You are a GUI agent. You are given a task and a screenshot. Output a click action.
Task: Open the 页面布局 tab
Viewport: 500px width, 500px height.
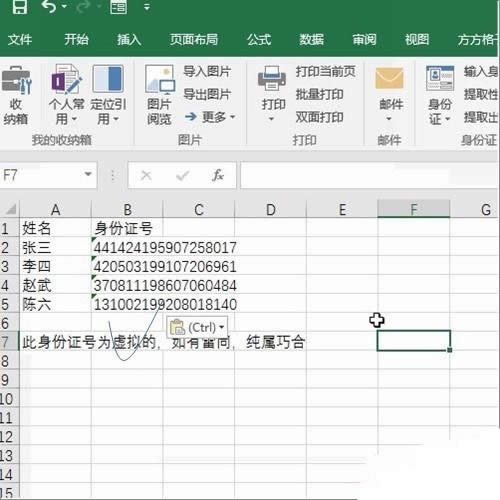click(194, 40)
